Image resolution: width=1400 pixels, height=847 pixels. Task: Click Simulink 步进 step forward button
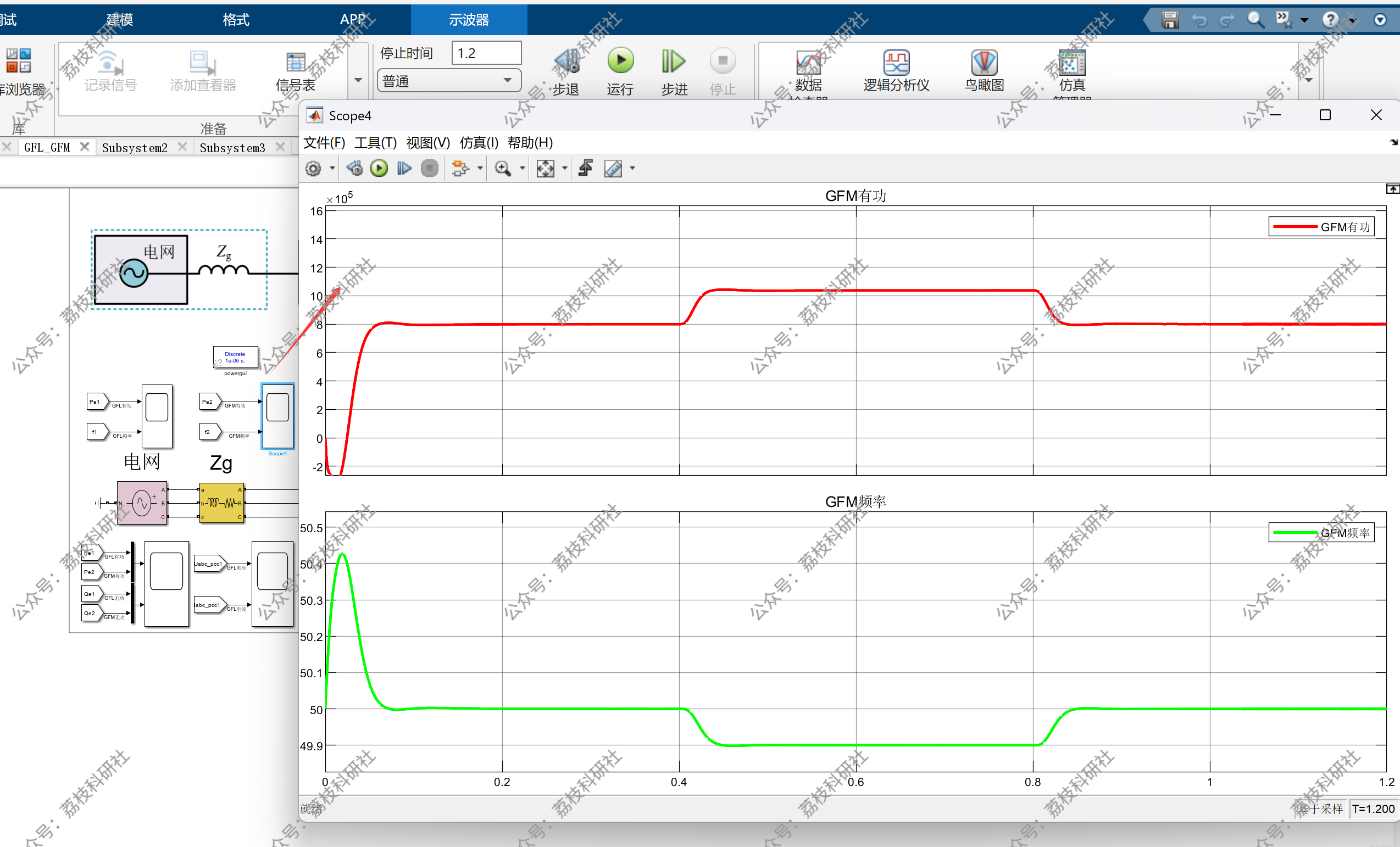(x=674, y=71)
